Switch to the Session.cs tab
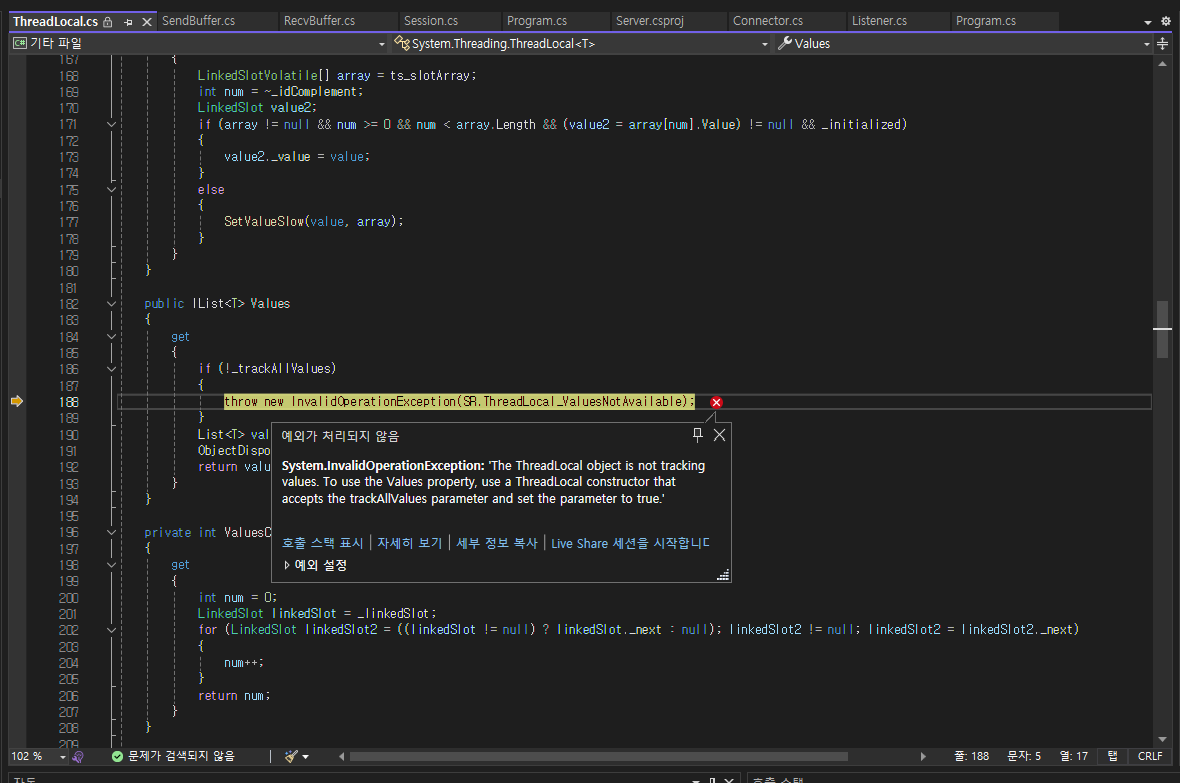This screenshot has width=1180, height=783. [x=430, y=21]
